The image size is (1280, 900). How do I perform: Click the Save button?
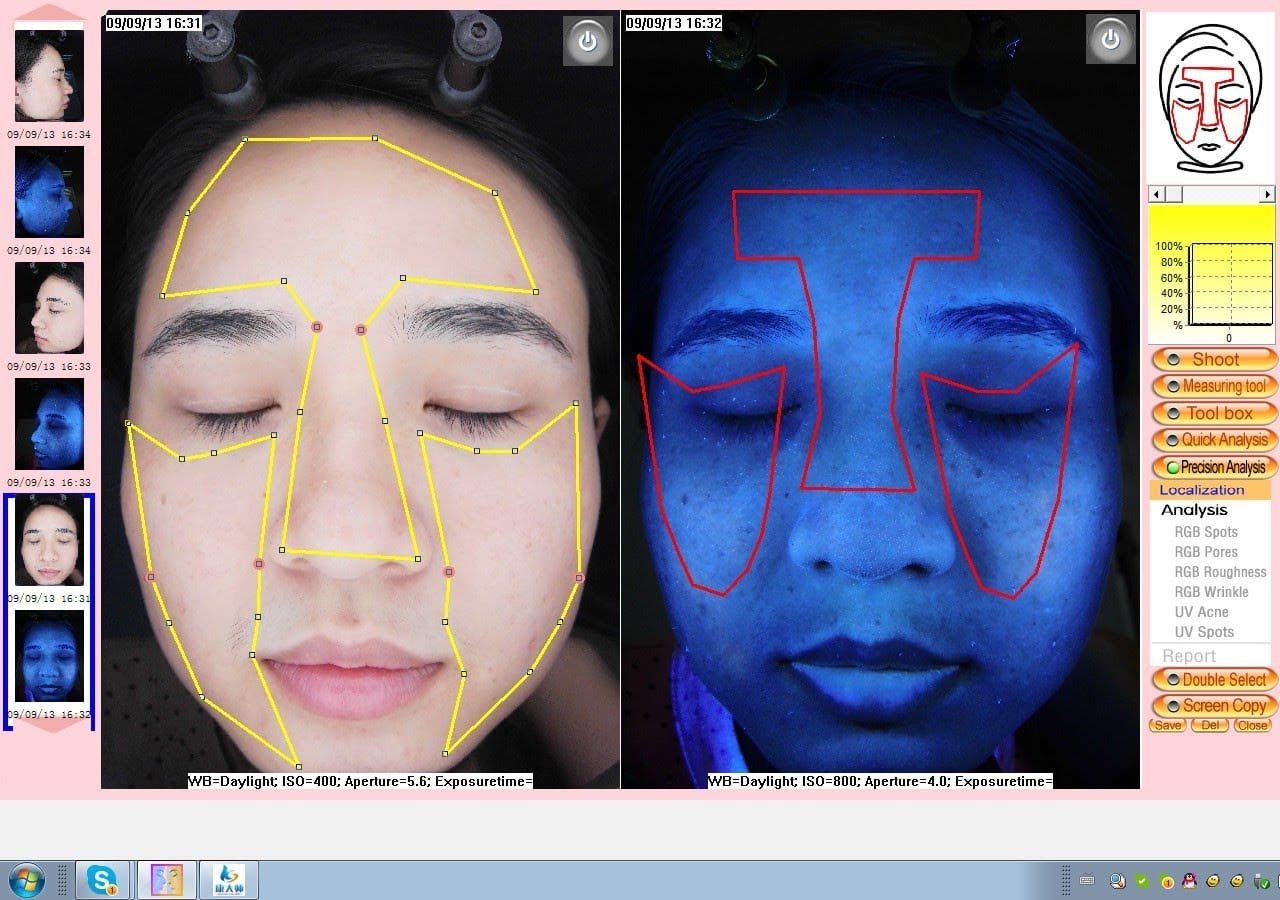point(1167,725)
